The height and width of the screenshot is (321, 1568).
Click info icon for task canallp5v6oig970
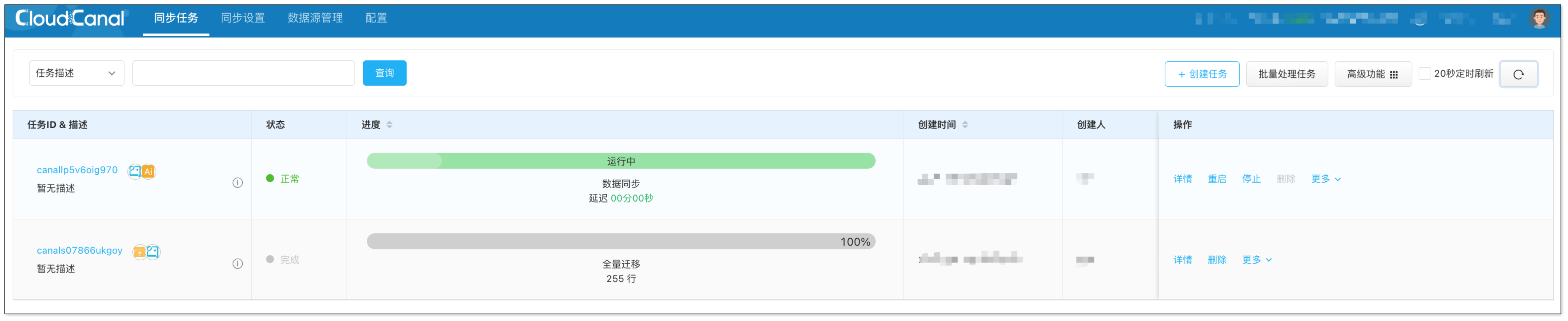click(237, 183)
